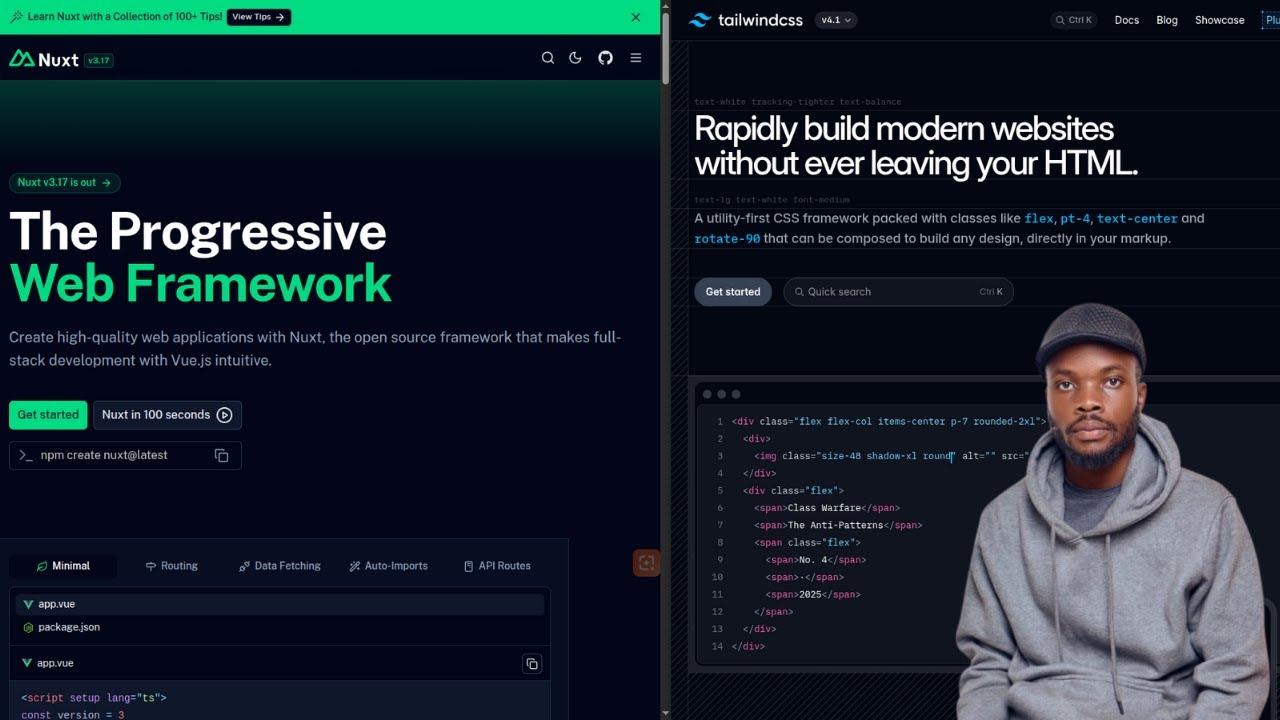Open the 'Nuxt v3.17 is out' announcement
The width and height of the screenshot is (1280, 720).
pos(65,183)
